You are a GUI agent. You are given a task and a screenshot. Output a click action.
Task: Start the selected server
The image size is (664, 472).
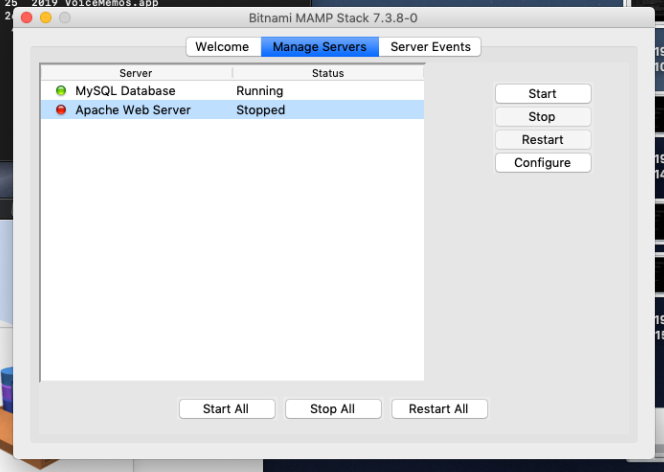coord(543,94)
